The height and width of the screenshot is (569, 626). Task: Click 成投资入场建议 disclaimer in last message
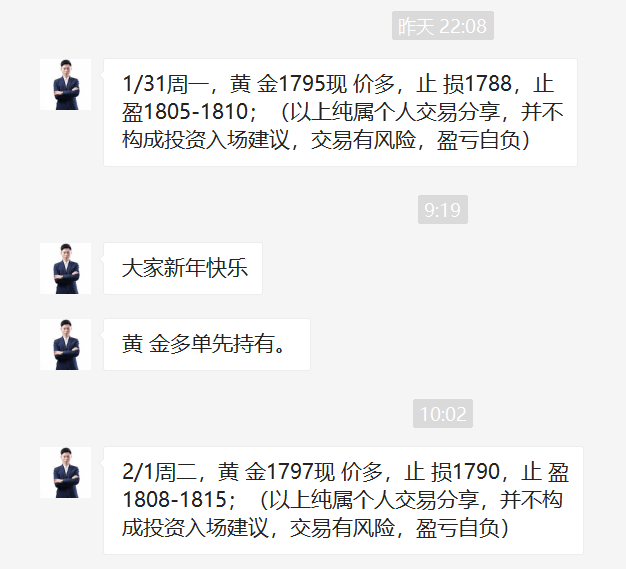pos(195,528)
